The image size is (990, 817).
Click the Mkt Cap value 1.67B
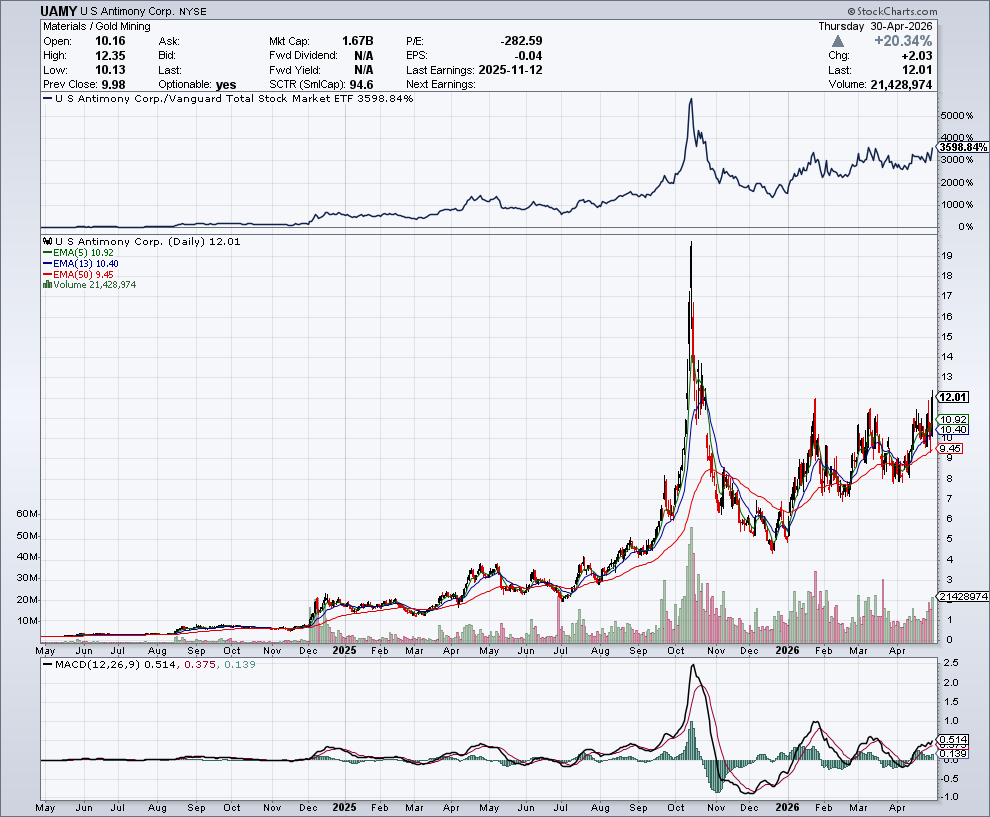click(x=357, y=41)
